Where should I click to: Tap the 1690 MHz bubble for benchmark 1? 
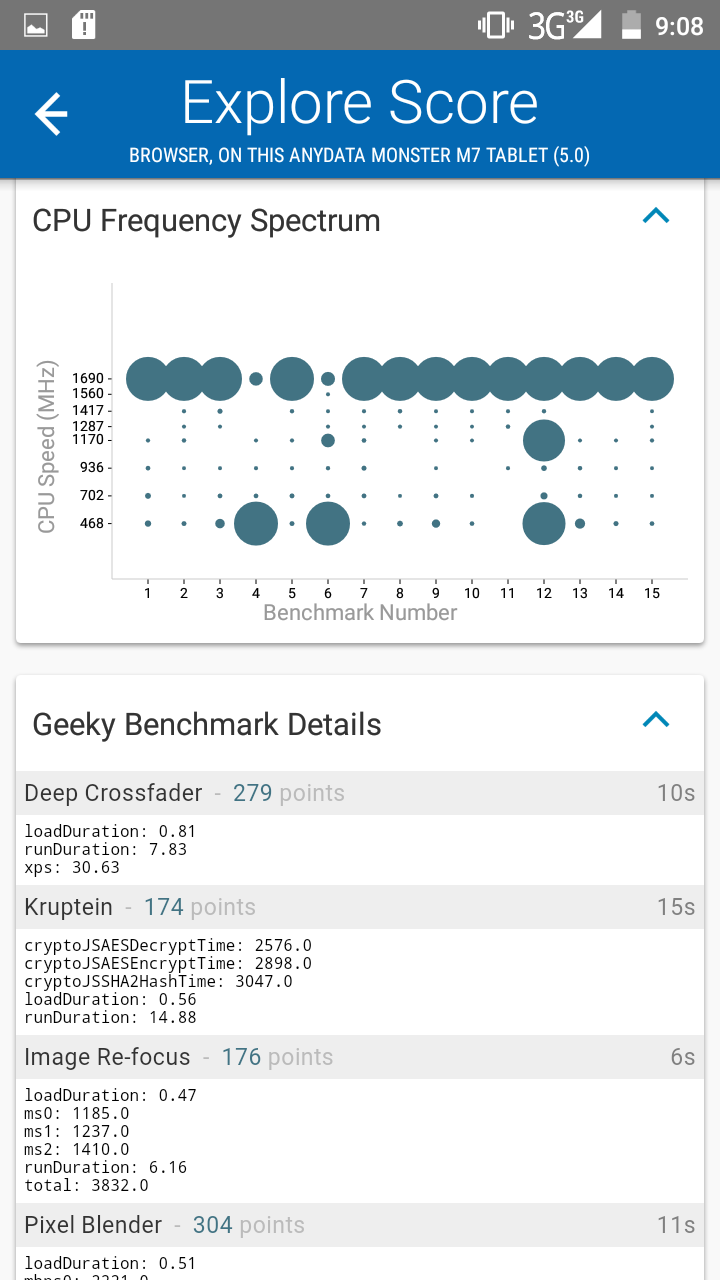[x=148, y=378]
